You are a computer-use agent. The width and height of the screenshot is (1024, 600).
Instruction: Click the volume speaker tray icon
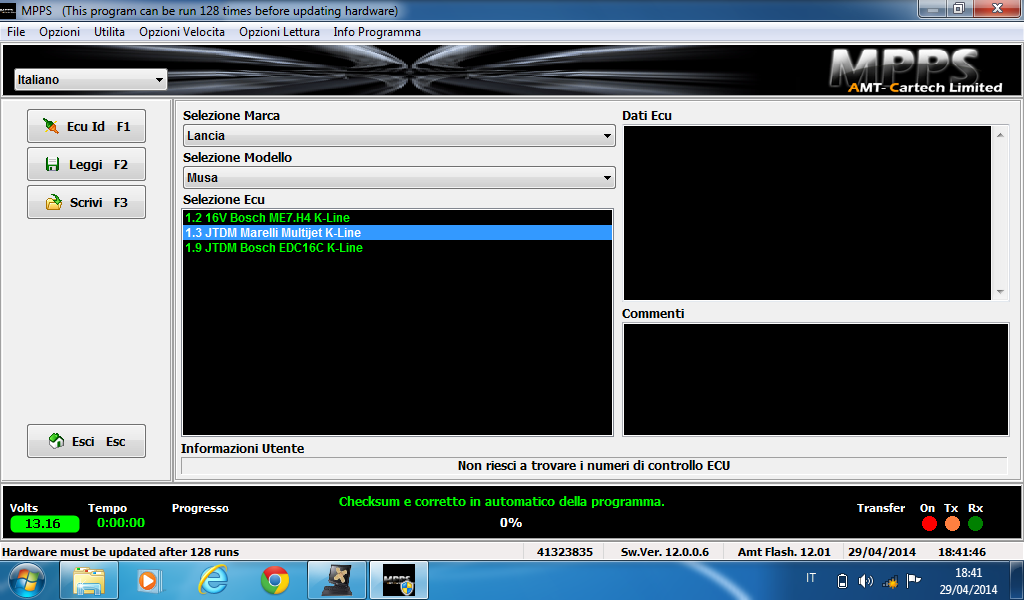(866, 581)
